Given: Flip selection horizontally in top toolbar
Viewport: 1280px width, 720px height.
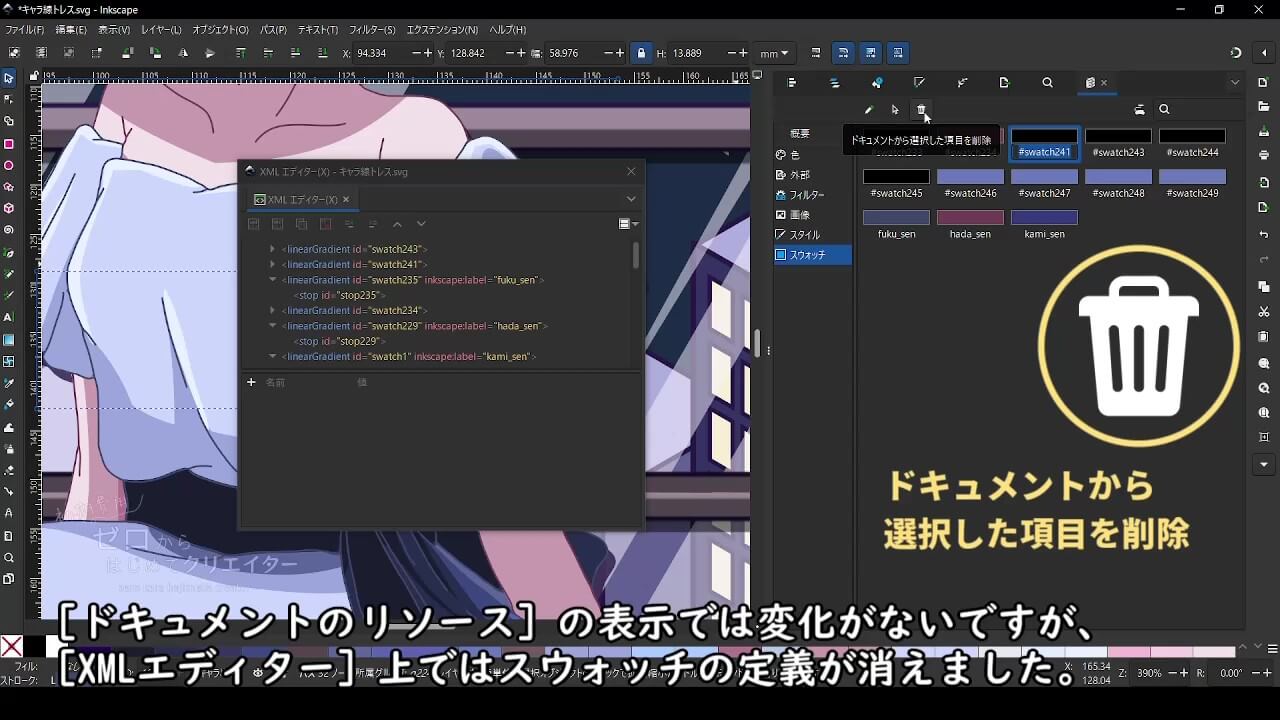Looking at the screenshot, I should coord(182,53).
